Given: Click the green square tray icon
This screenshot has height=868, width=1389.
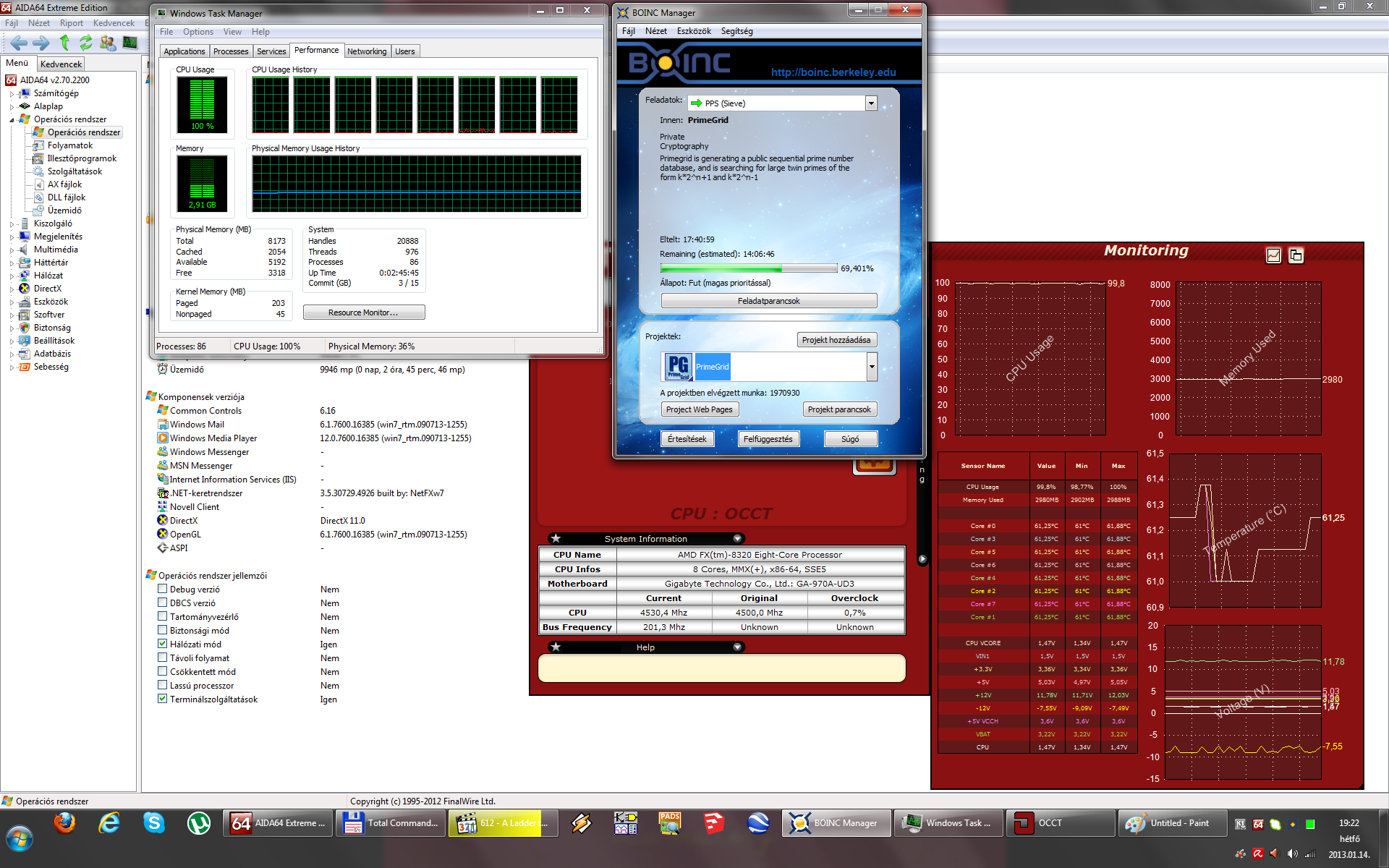Looking at the screenshot, I should 1310,824.
